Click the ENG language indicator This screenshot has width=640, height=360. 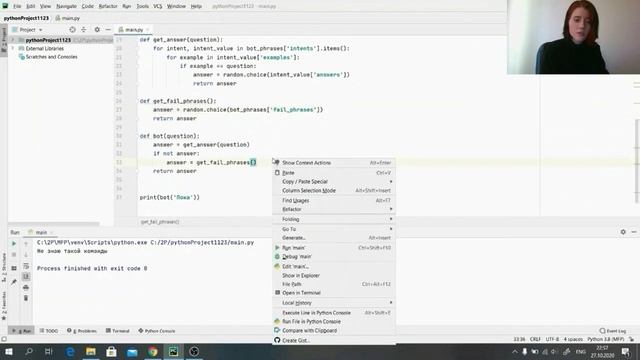coord(581,351)
